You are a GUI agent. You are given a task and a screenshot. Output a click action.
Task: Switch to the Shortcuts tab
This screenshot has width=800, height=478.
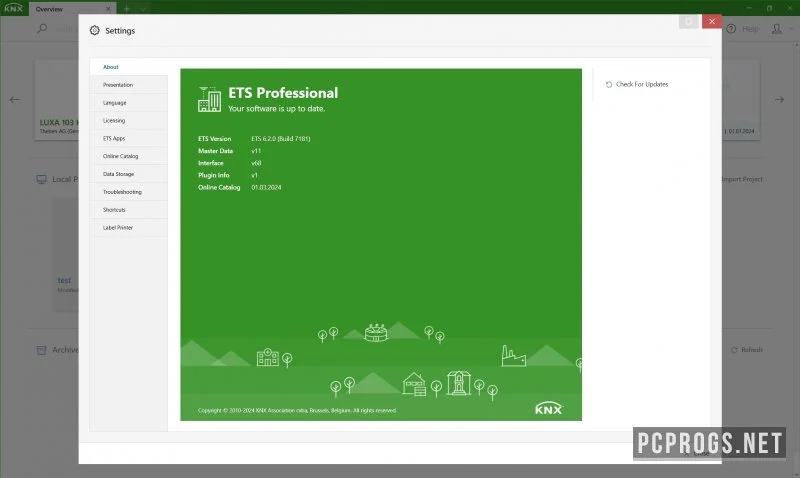(x=129, y=210)
